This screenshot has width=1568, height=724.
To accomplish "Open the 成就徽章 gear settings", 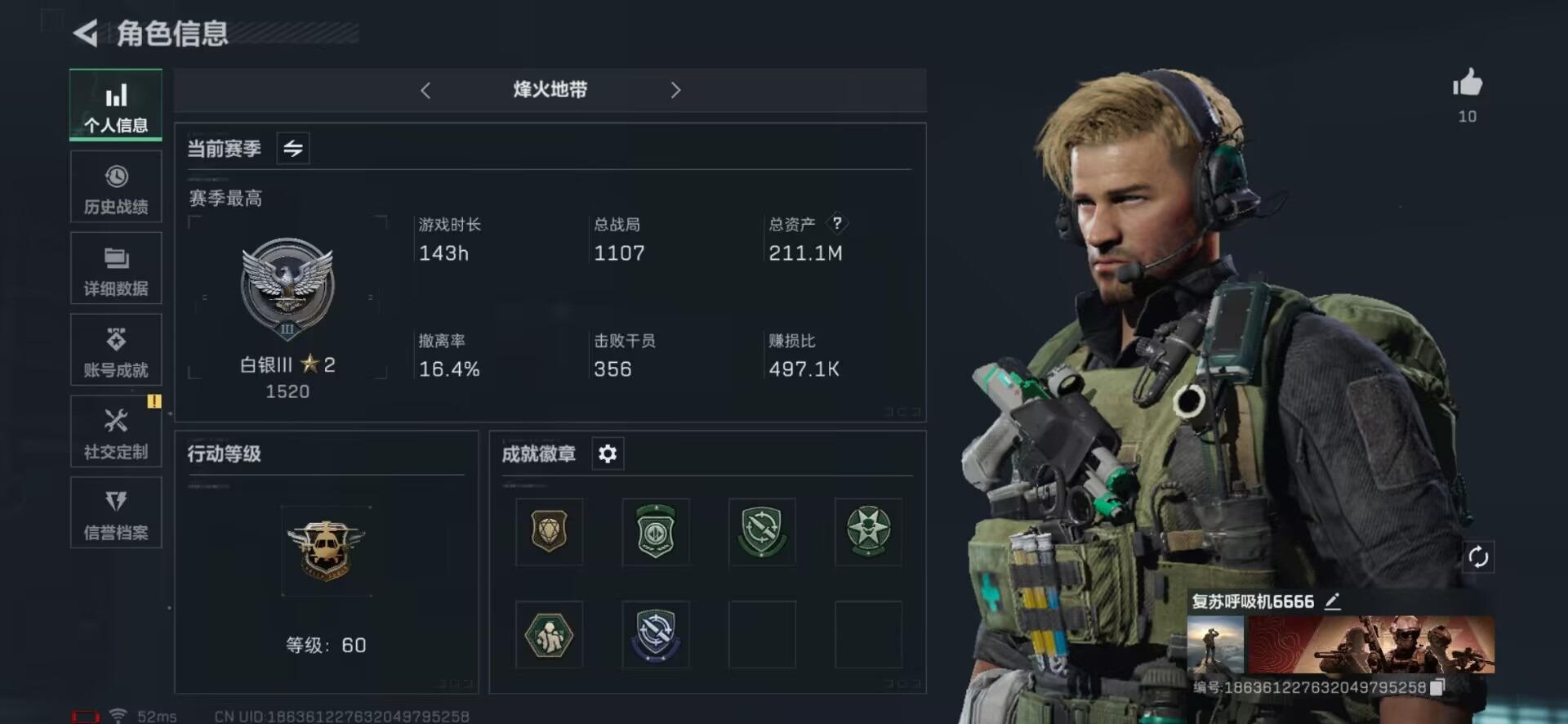I will click(608, 454).
